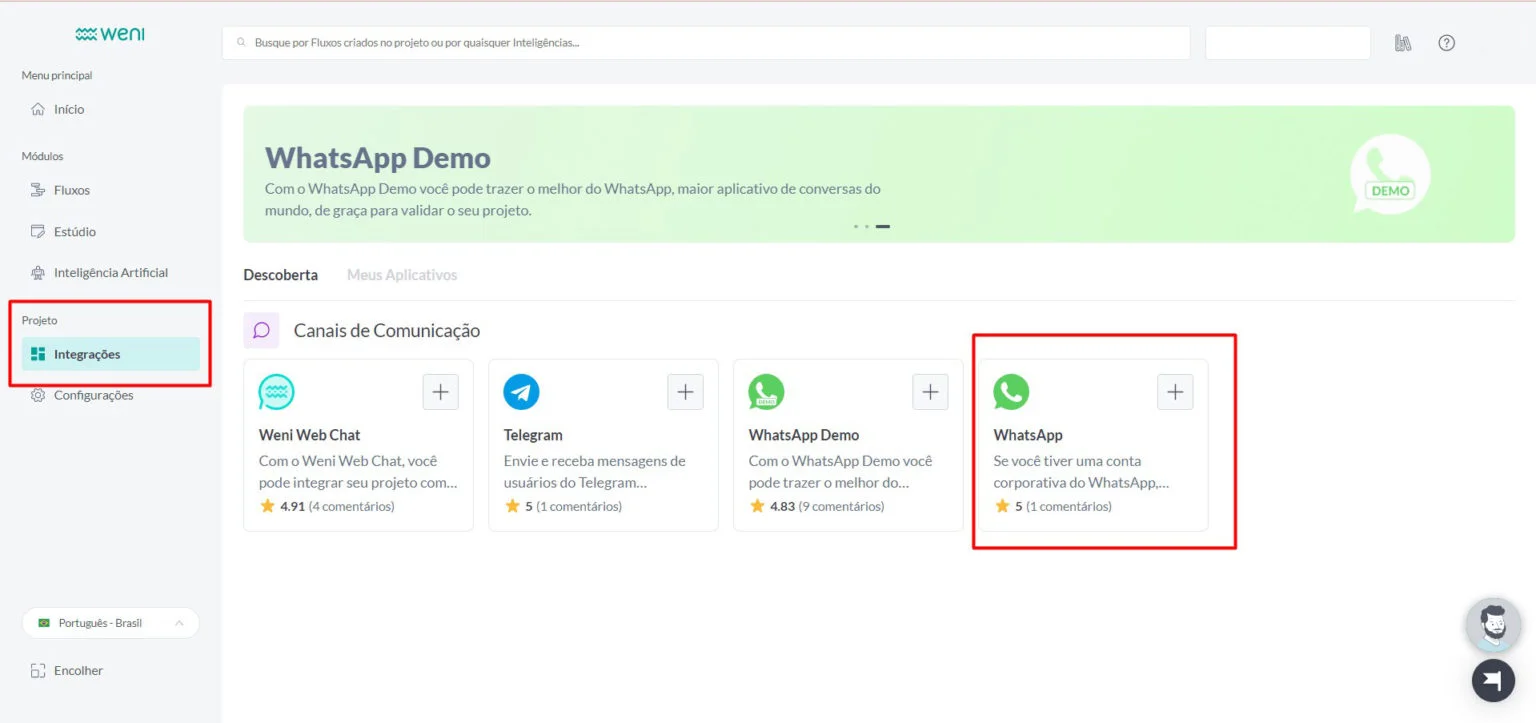
Task: Click the home icon beside Início
Action: 38,109
